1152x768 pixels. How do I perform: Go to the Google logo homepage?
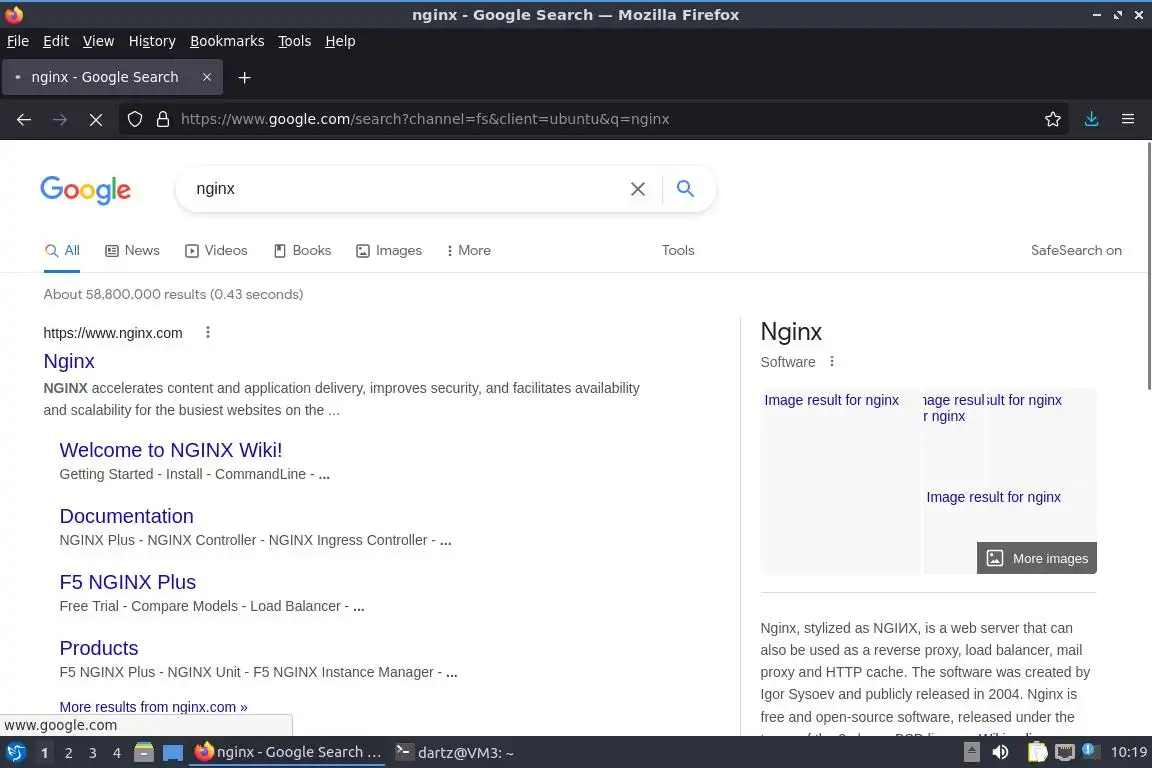tap(85, 190)
